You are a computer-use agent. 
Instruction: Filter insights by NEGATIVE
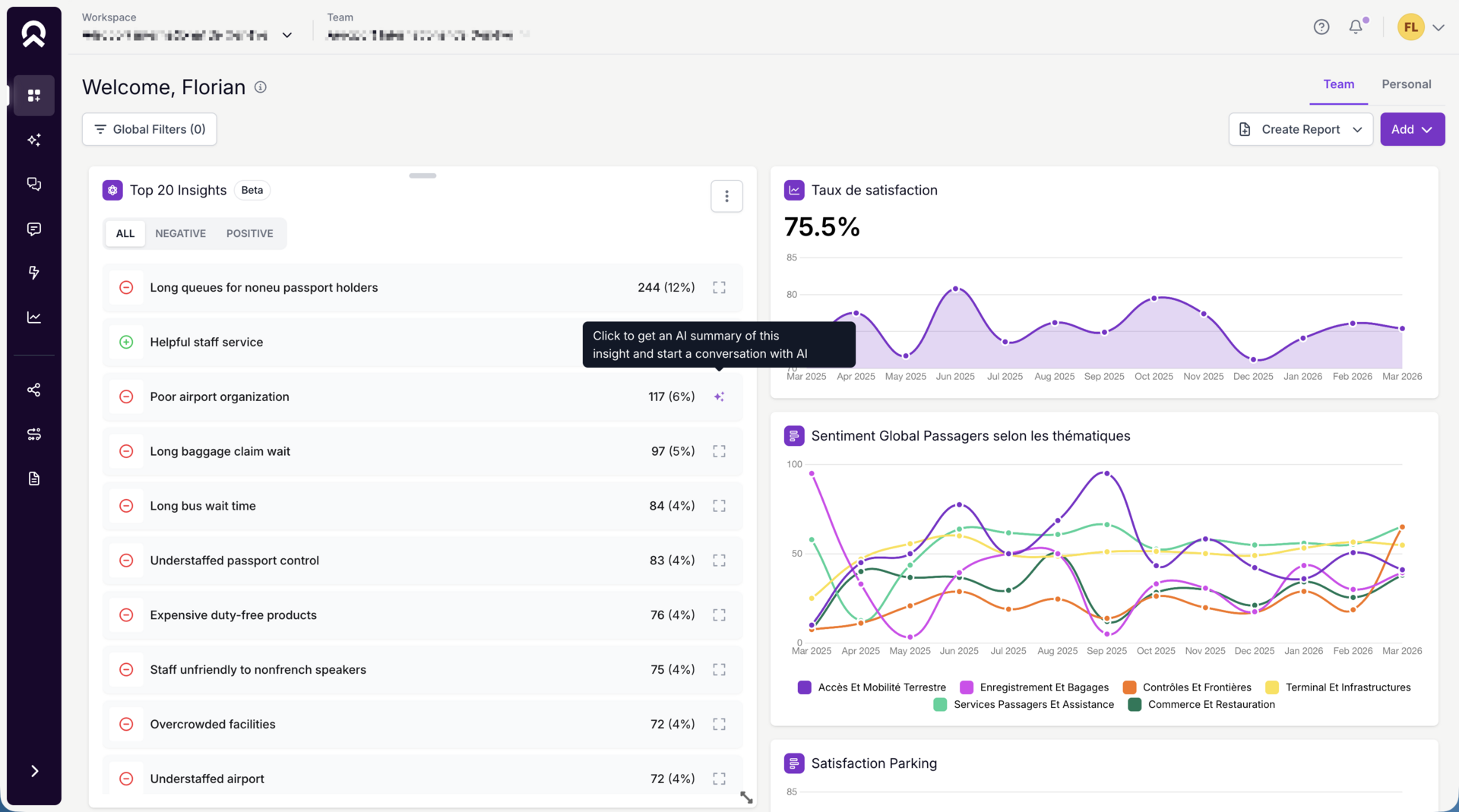[180, 233]
